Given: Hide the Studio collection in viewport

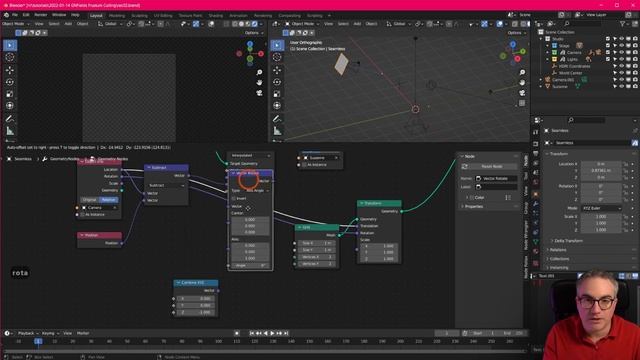Looking at the screenshot, I should (622, 39).
